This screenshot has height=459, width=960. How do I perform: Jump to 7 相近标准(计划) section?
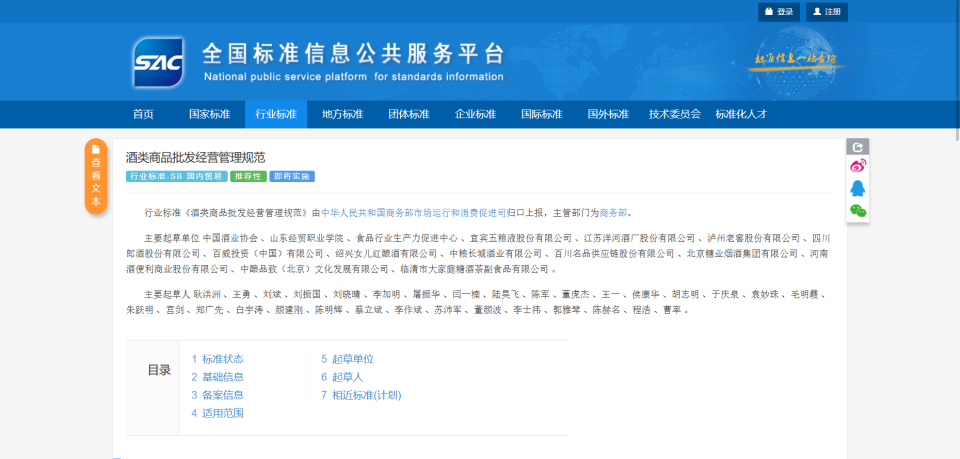[361, 395]
